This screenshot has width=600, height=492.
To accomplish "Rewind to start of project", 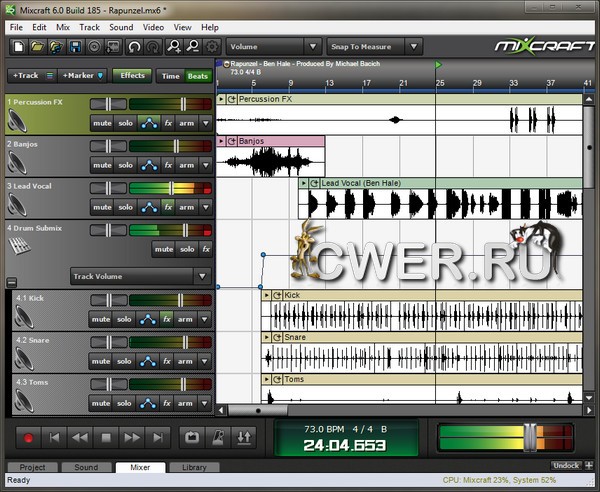I will 54,437.
